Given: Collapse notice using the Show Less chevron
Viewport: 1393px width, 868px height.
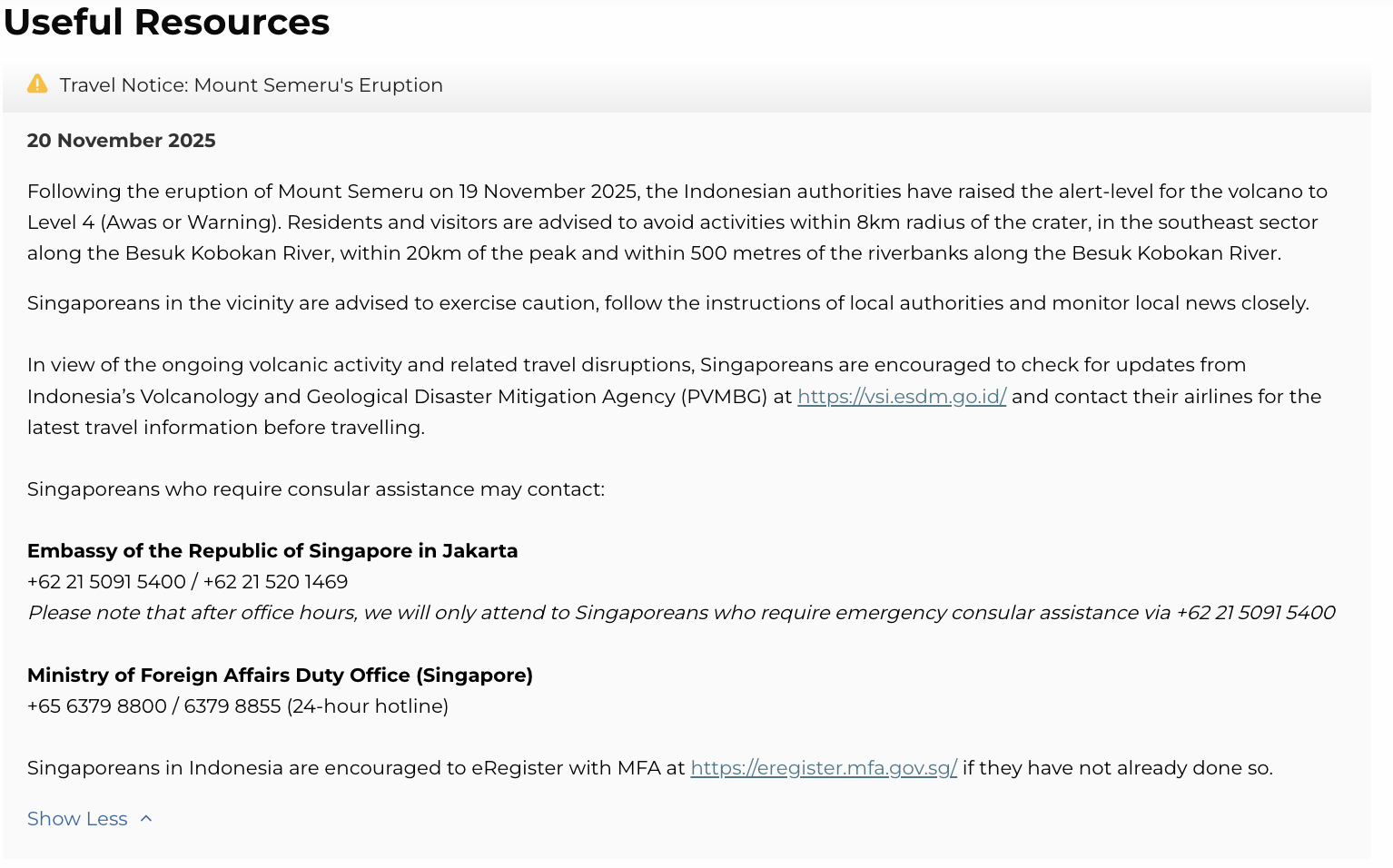Looking at the screenshot, I should tap(146, 819).
